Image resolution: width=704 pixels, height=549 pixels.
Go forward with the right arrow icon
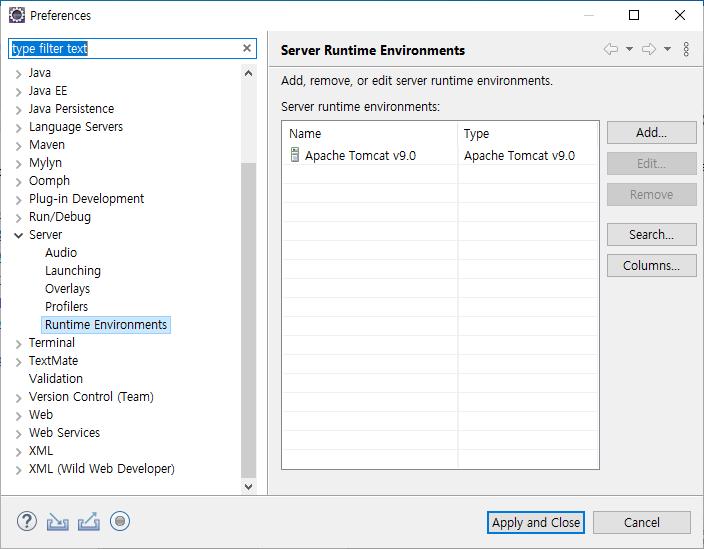coord(648,49)
